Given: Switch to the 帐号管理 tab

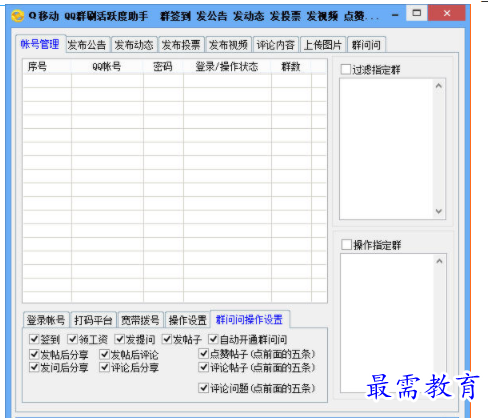Looking at the screenshot, I should [x=40, y=44].
